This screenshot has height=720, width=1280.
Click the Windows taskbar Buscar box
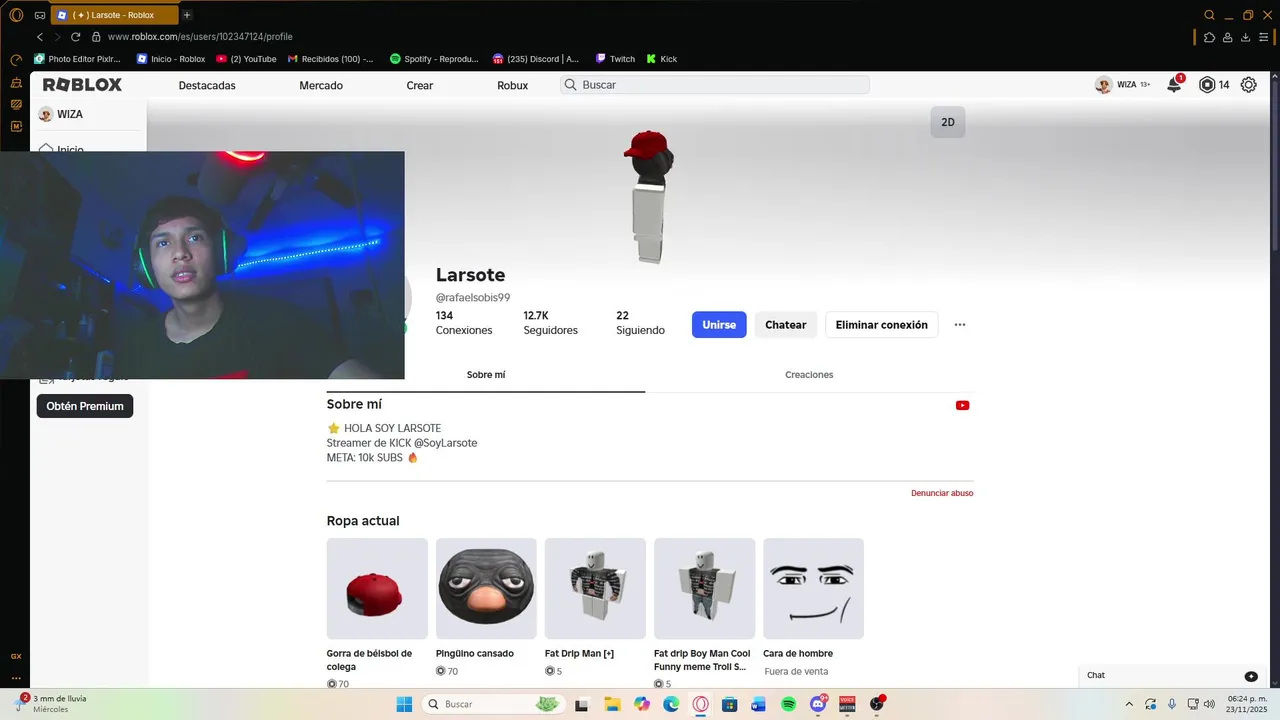(493, 704)
